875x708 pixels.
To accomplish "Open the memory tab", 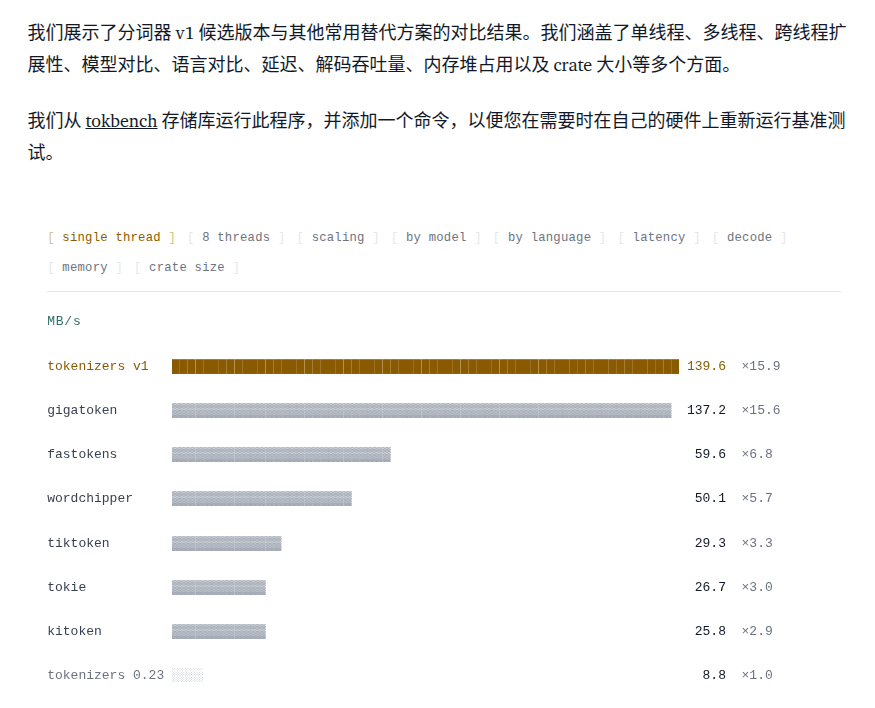I will (85, 267).
